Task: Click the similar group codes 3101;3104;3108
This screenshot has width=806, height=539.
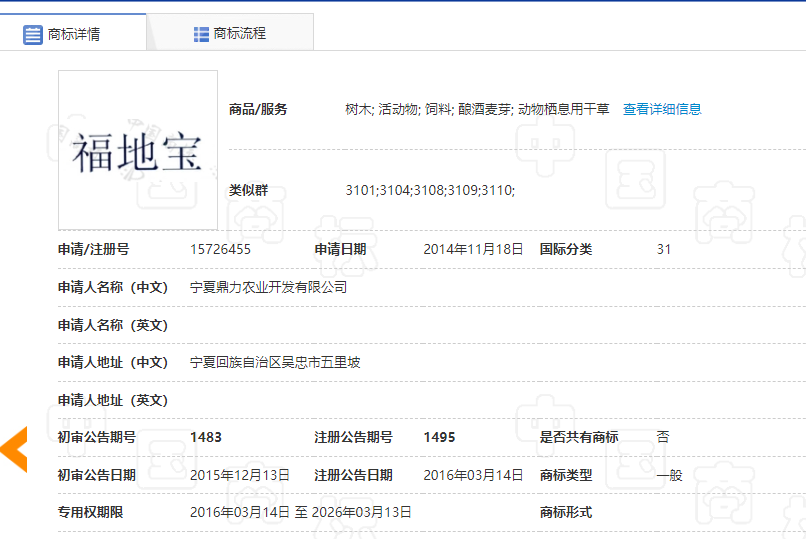Action: [430, 189]
